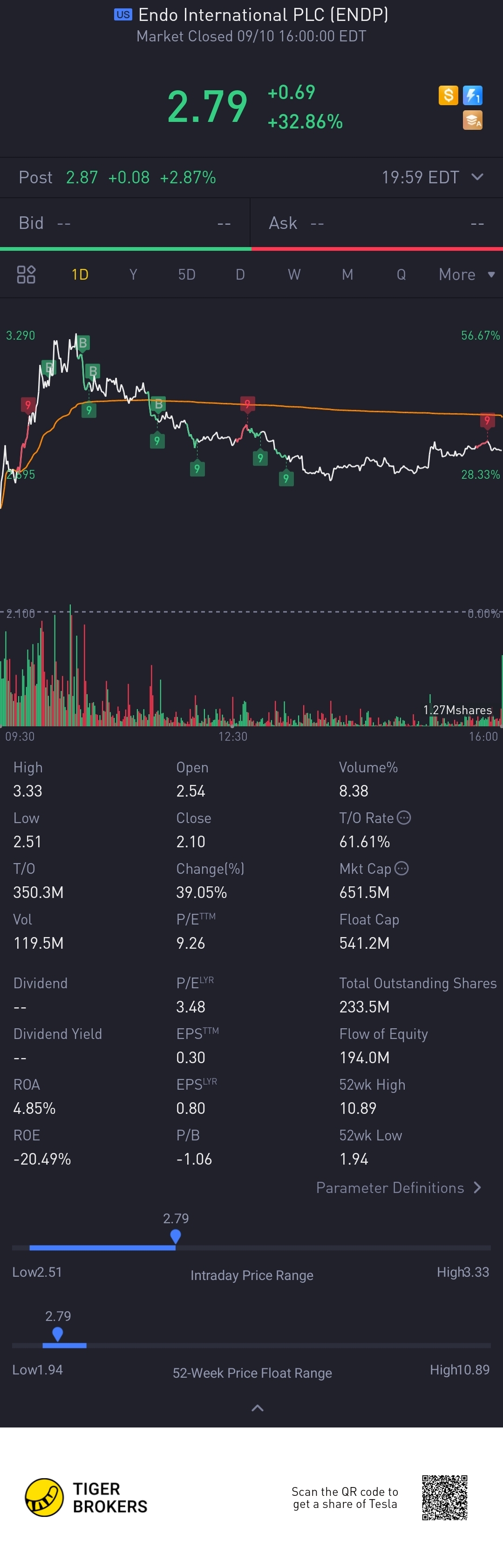Viewport: 503px width, 1568px height.
Task: Tap the Mkt Cap value 651.5M
Action: point(364,892)
